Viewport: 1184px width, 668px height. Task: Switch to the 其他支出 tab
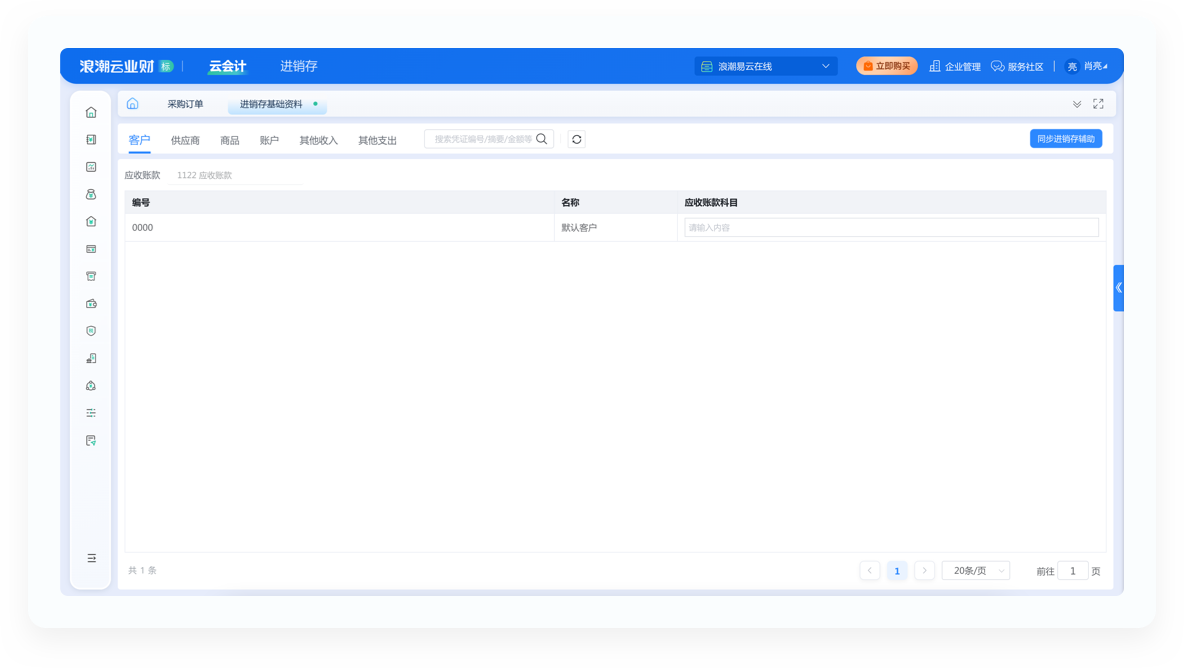pyautogui.click(x=378, y=140)
